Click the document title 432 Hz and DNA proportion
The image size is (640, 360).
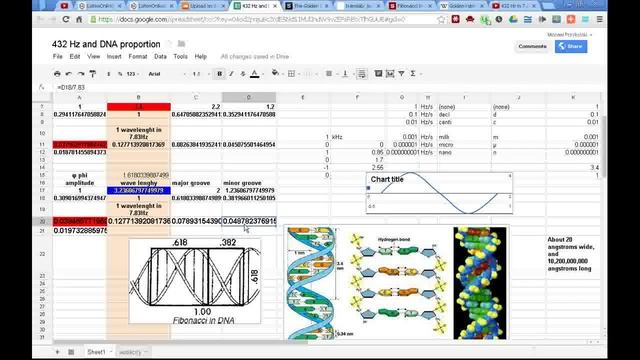(x=106, y=44)
